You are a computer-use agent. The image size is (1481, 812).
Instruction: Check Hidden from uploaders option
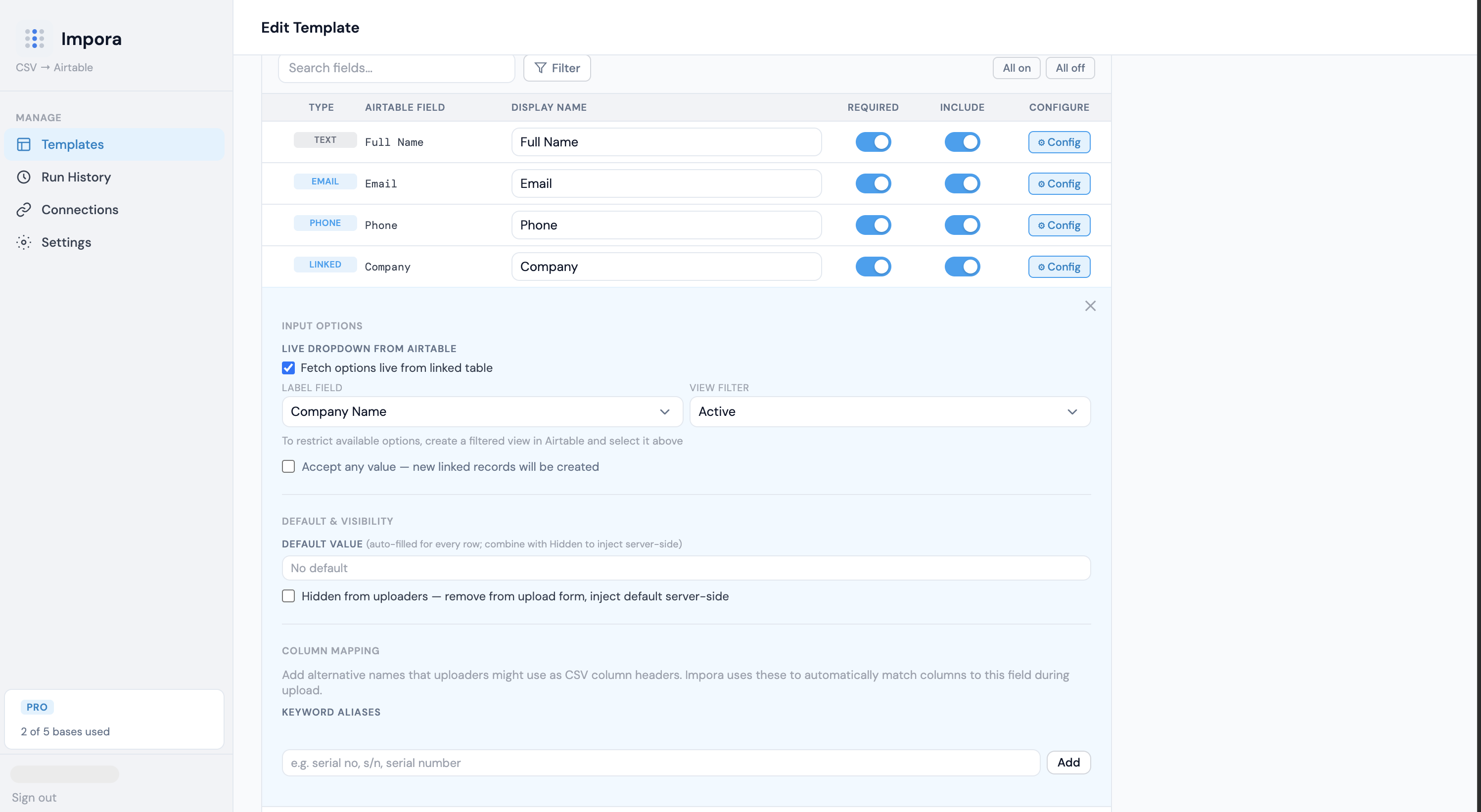288,596
